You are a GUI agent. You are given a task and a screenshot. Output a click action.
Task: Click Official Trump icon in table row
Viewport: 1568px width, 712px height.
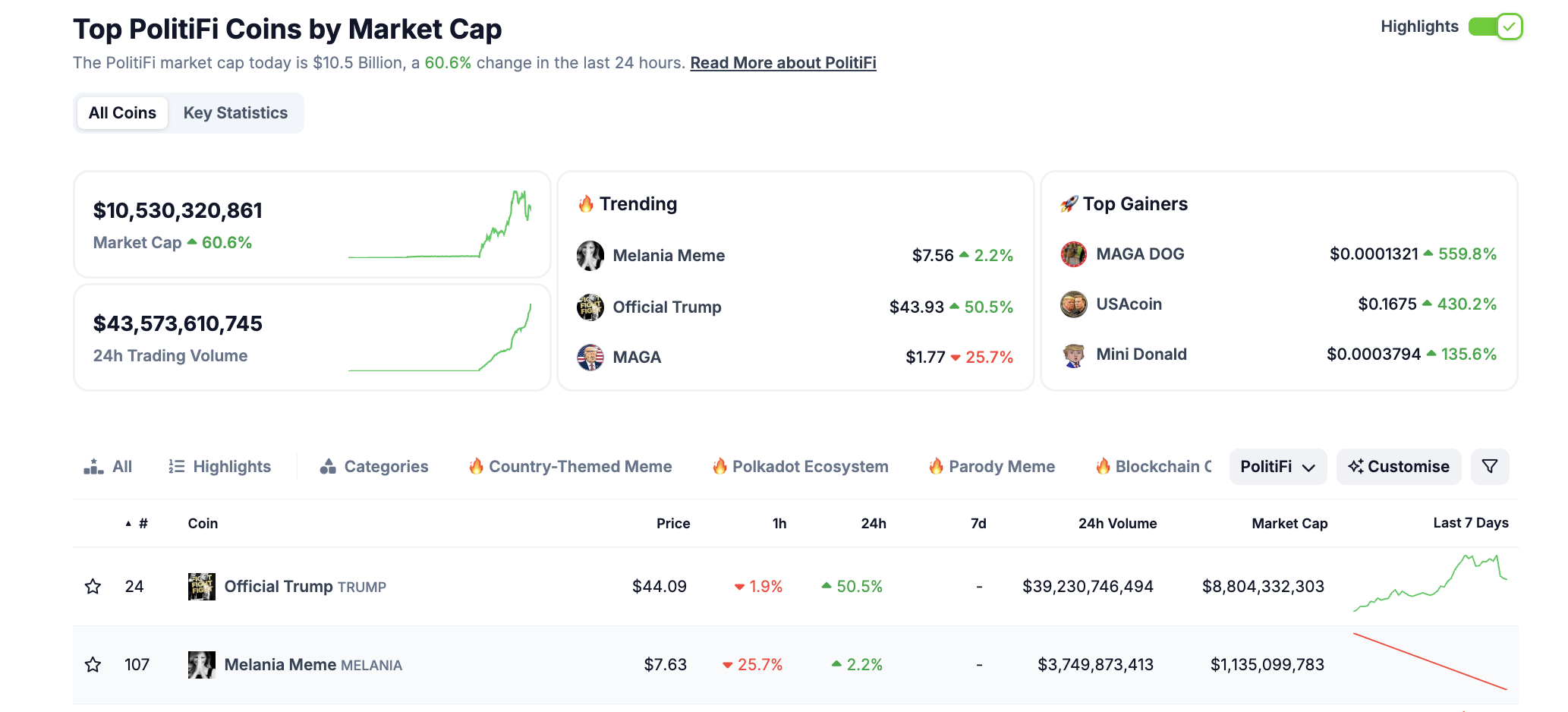tap(201, 587)
